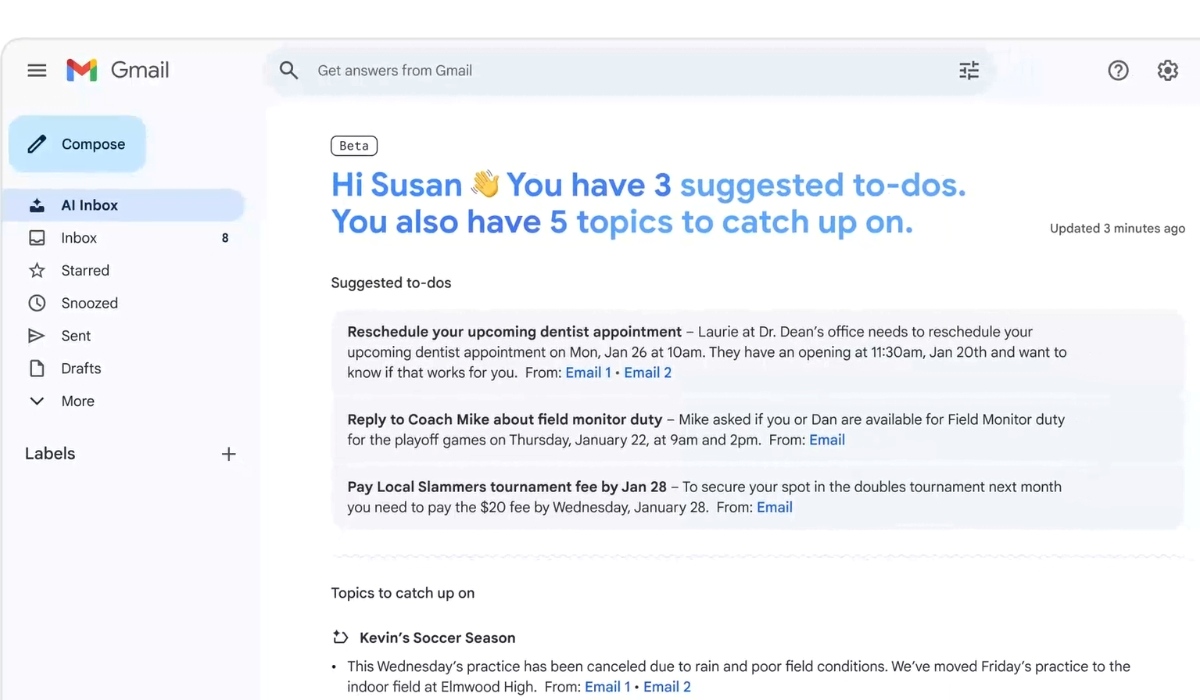Open search filter options icon
Screen dimensions: 1200x700
coord(968,70)
